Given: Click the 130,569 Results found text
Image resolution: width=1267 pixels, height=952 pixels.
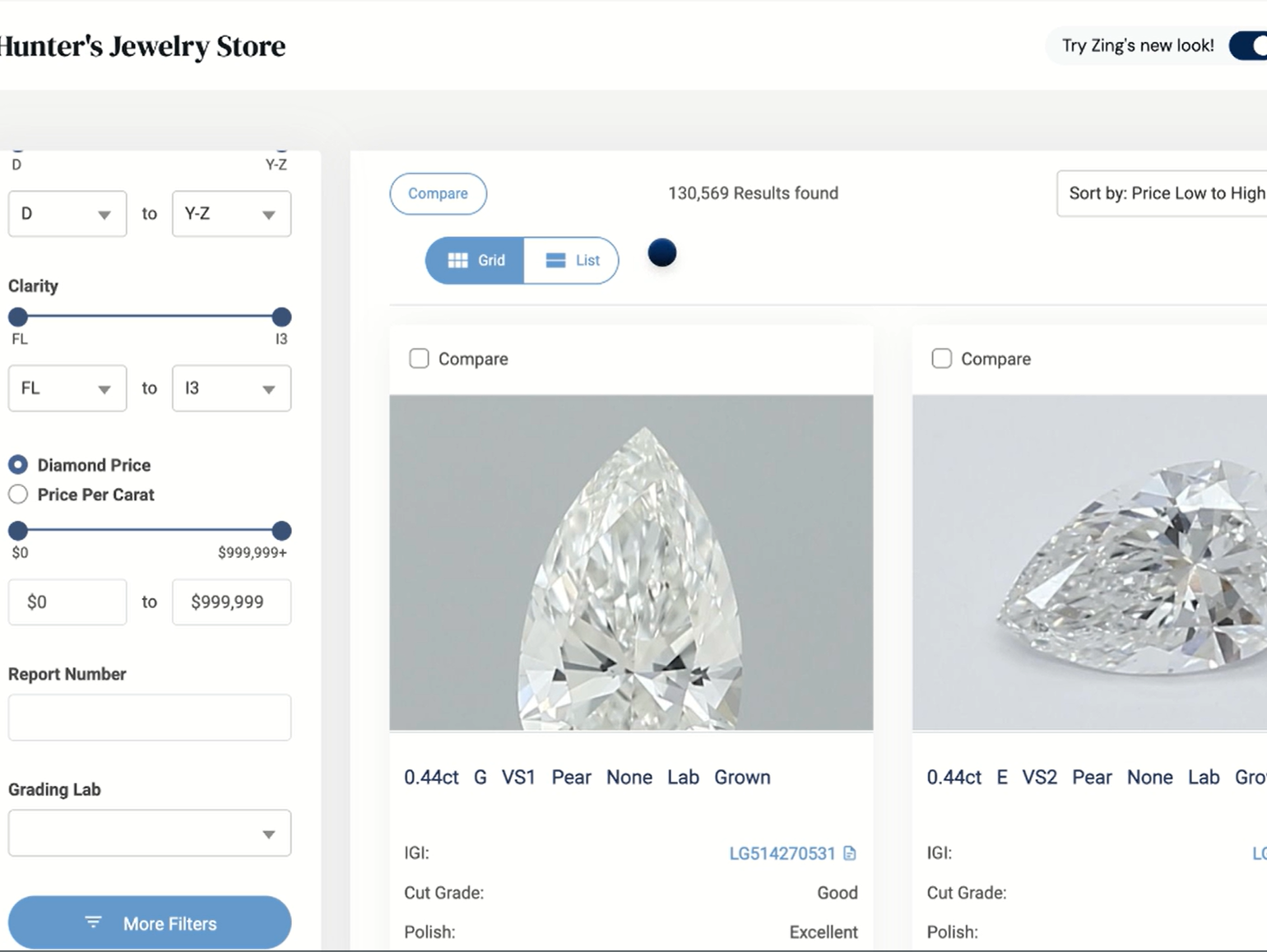Looking at the screenshot, I should (753, 193).
